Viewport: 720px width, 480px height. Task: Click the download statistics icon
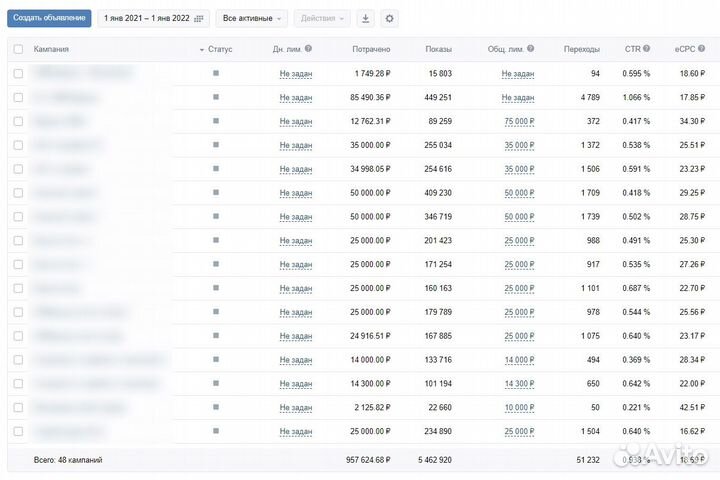365,19
